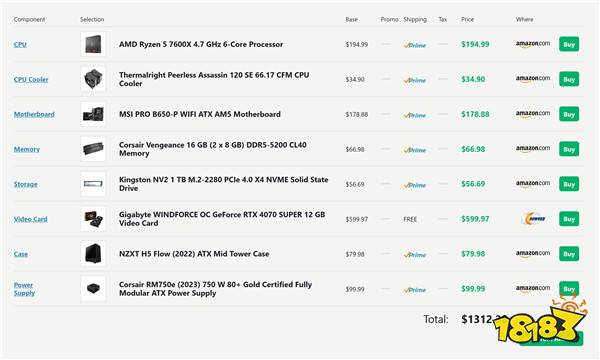
Task: Click the Selection column header
Action: coord(92,20)
